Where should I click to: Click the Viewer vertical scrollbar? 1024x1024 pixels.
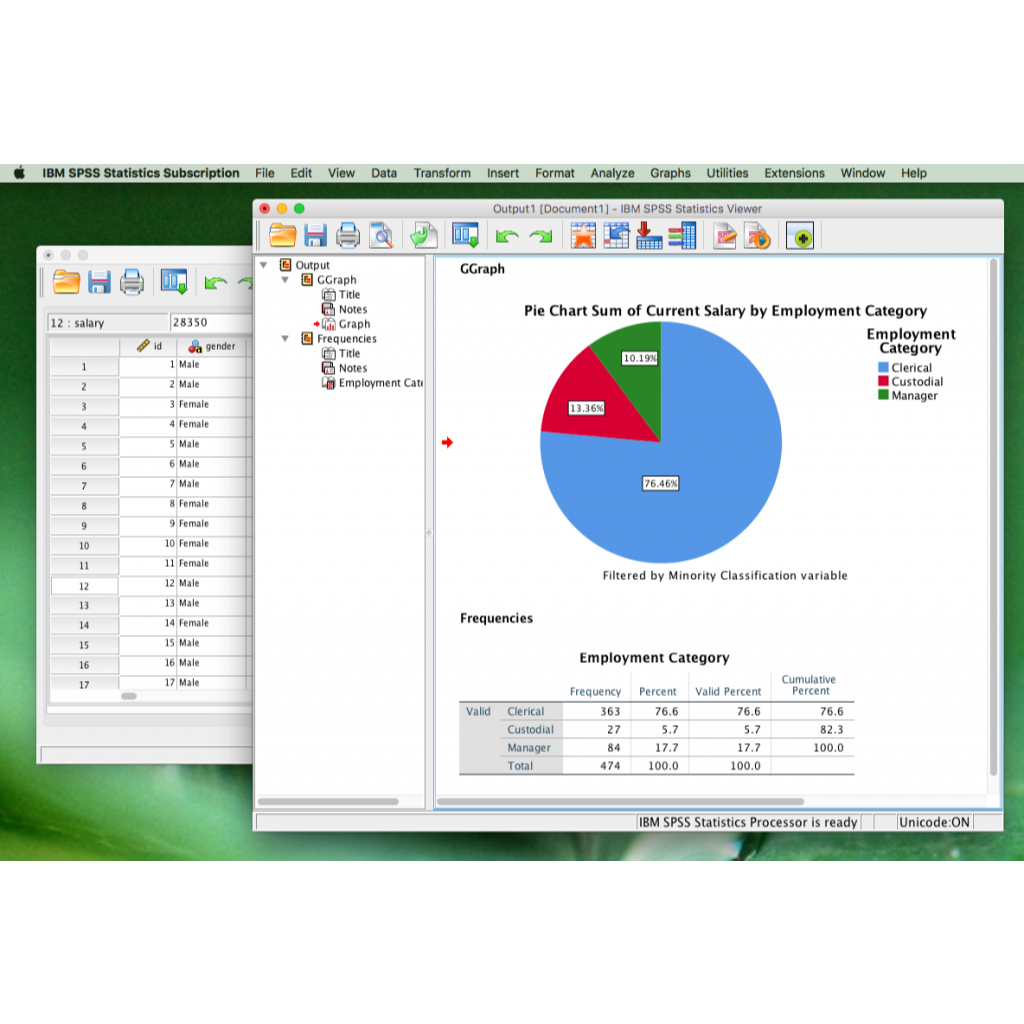click(x=994, y=516)
